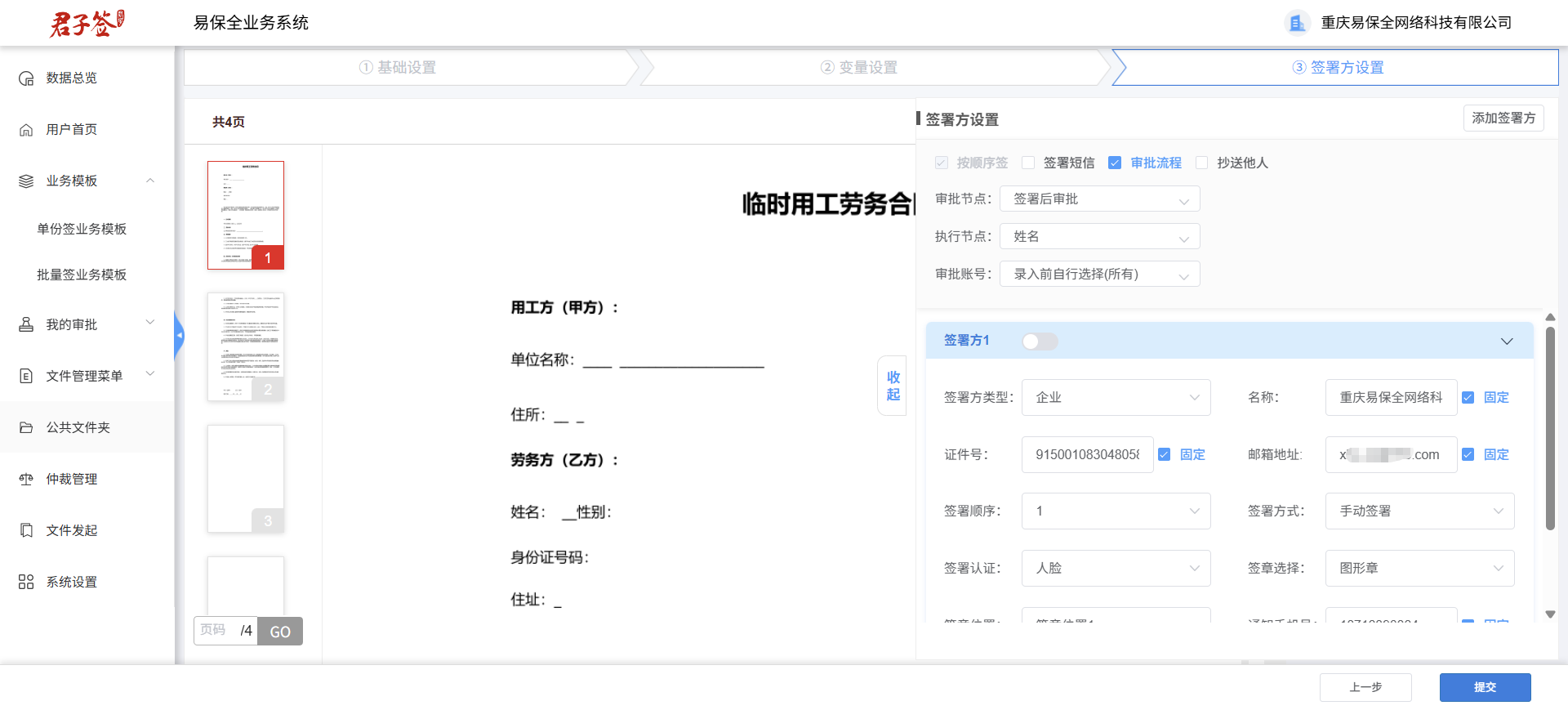This screenshot has height=710, width=1568.
Task: Click the 君子签 logo
Action: click(87, 23)
